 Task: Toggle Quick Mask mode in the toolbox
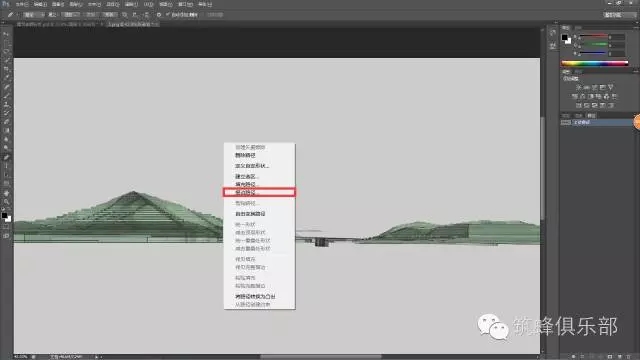click(x=6, y=227)
